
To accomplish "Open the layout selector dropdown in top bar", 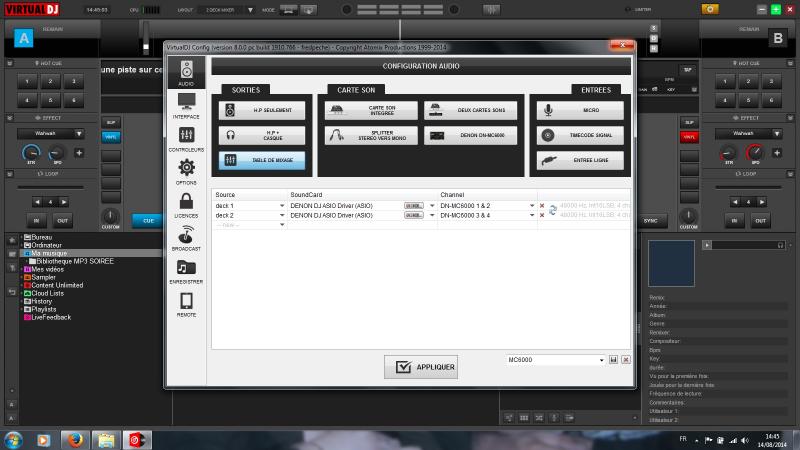I will coord(250,10).
